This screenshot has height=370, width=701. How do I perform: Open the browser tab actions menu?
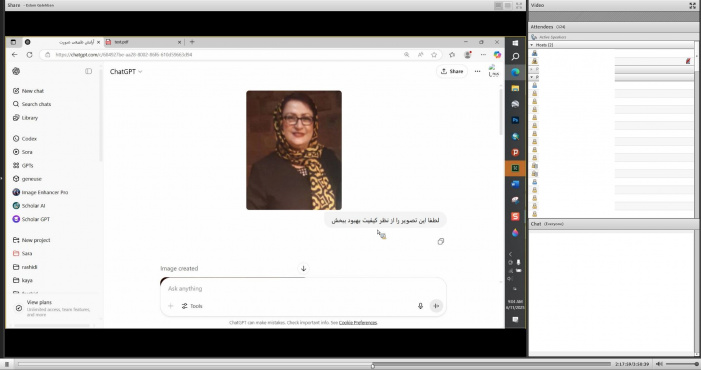click(x=13, y=42)
